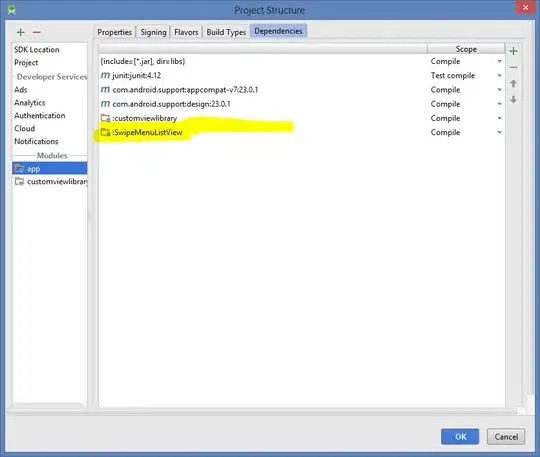This screenshot has height=457, width=540.
Task: Remove selected dependency using gray minus icon
Action: click(x=513, y=67)
